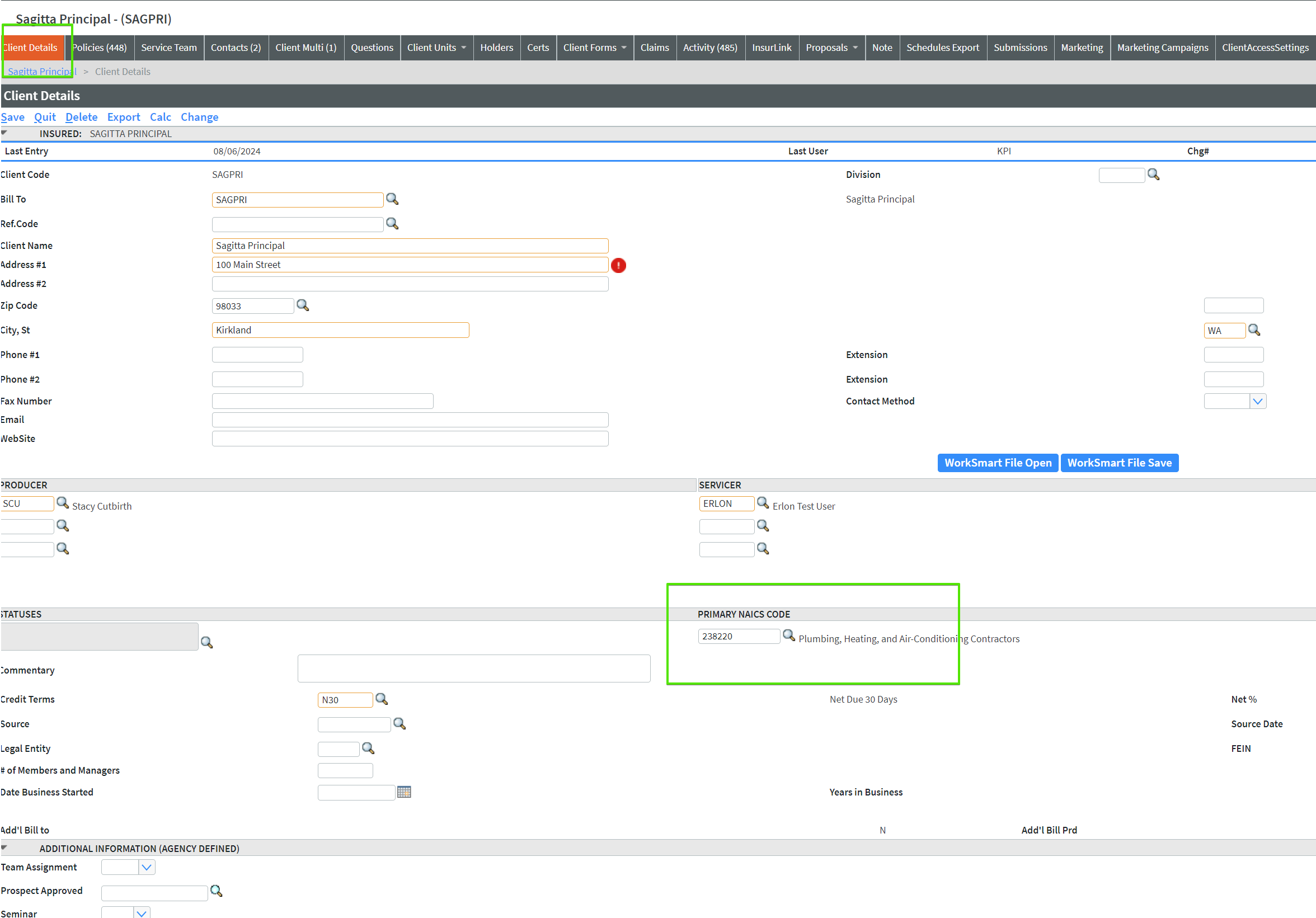Click the Credit Terms lookup magnifier
This screenshot has height=918, width=1316.
381,699
